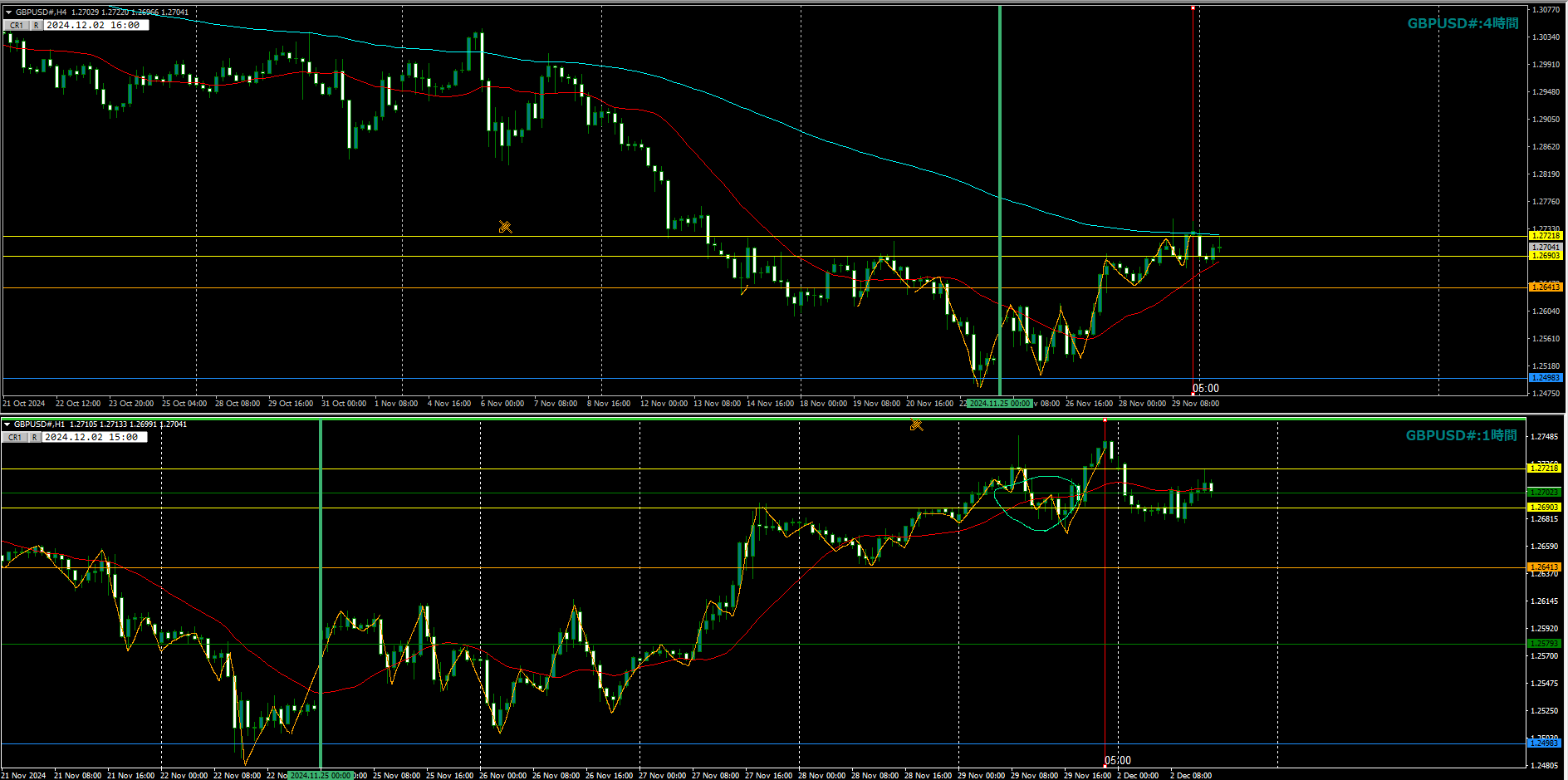Click the green 1.25793 price label on the H1 chart

pos(1544,644)
